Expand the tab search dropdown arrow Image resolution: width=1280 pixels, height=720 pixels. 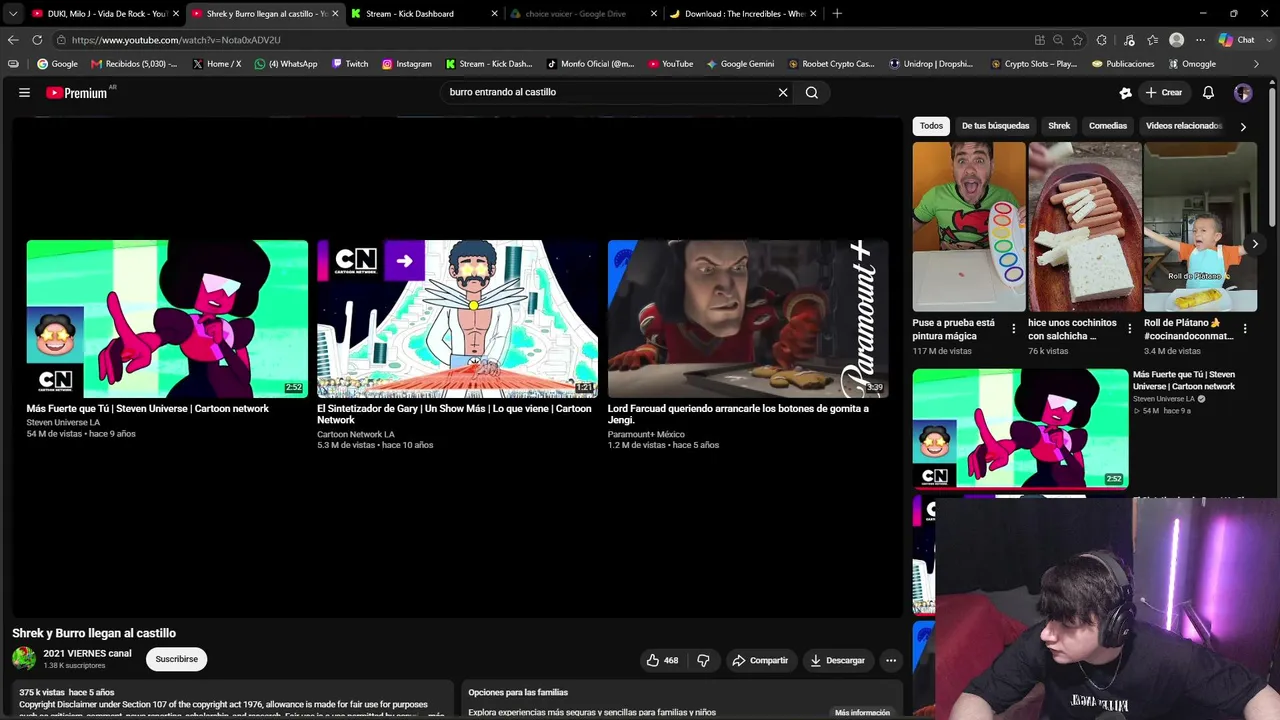click(x=13, y=14)
